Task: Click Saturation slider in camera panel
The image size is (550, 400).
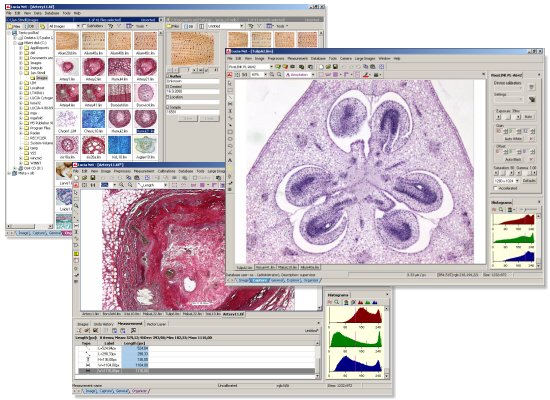Action: tap(504, 173)
